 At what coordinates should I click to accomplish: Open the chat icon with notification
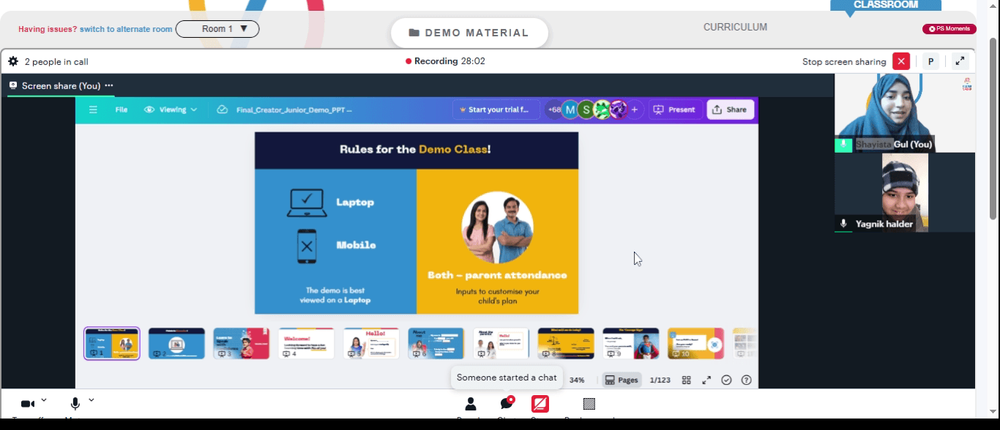tap(507, 404)
